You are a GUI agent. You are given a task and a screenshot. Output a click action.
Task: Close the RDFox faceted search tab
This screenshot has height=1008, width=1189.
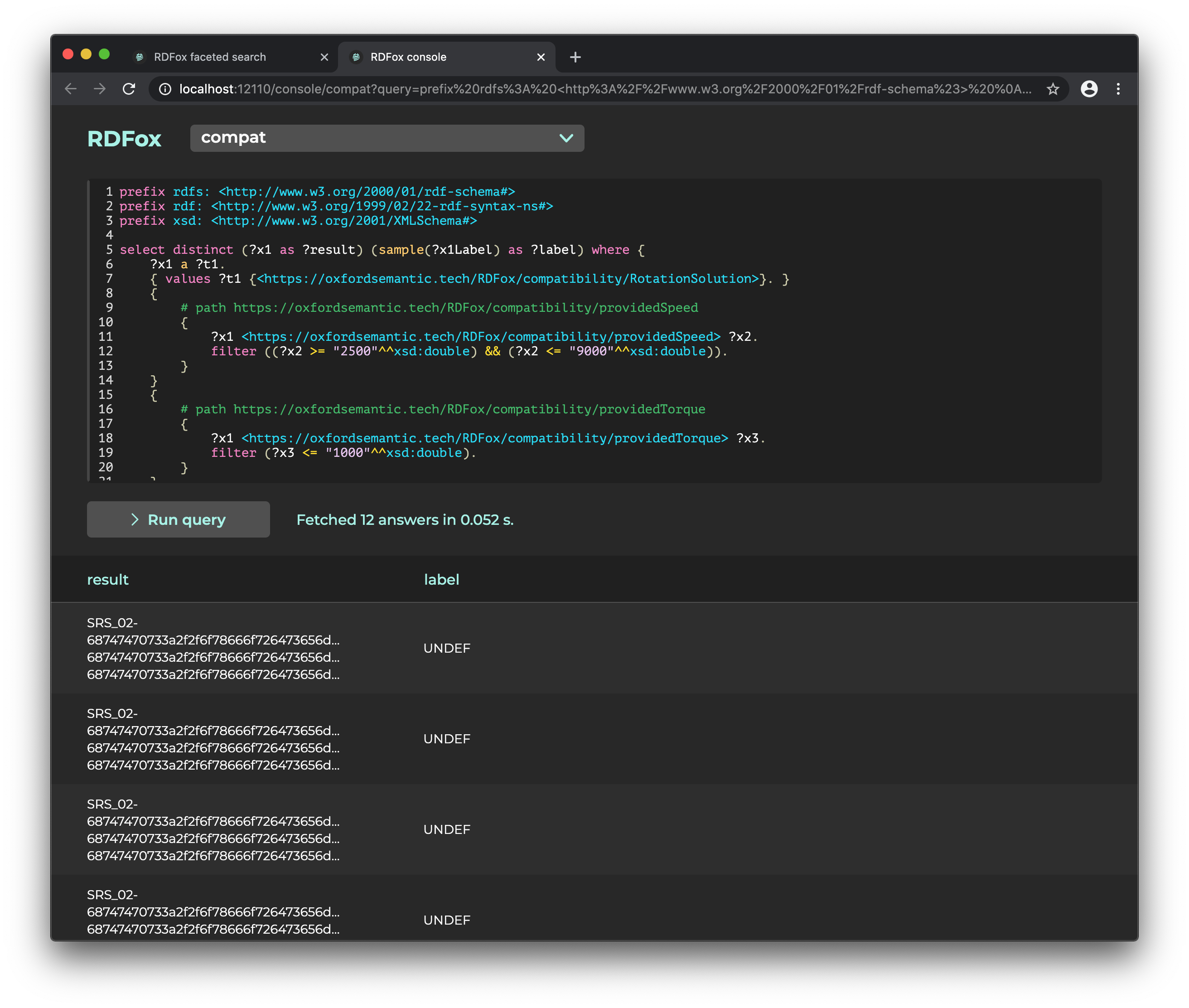pos(324,57)
